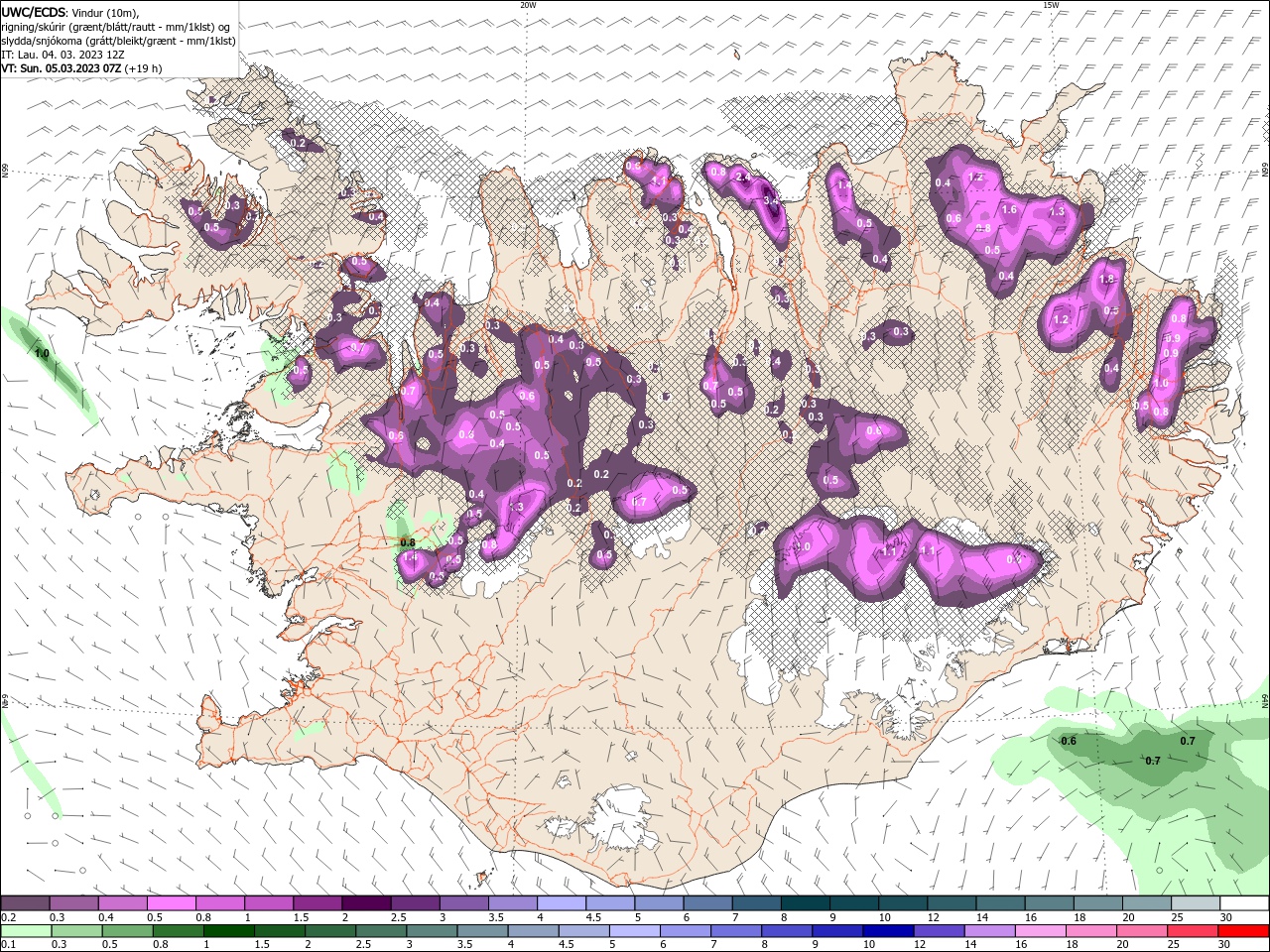Click the palest green bottom-row swatch starting at 0.1

tap(25, 931)
